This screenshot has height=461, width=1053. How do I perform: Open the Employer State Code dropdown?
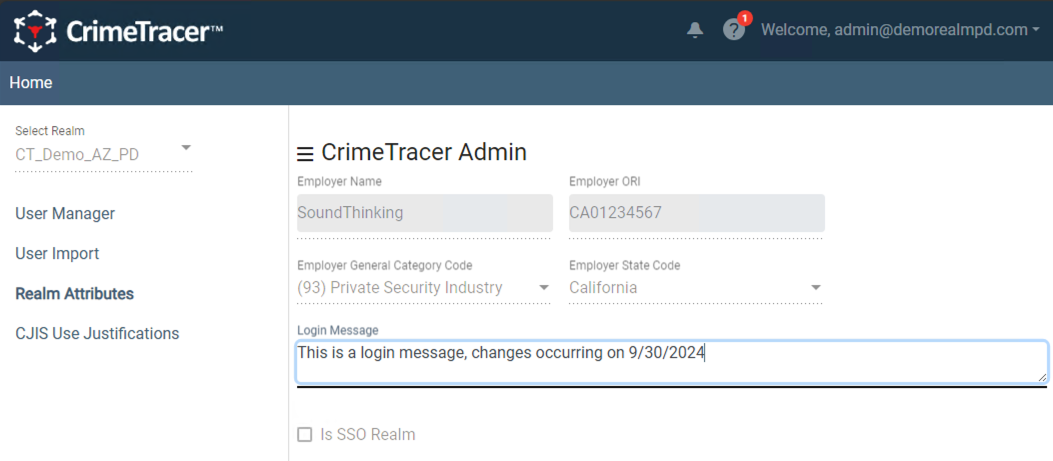(x=696, y=288)
